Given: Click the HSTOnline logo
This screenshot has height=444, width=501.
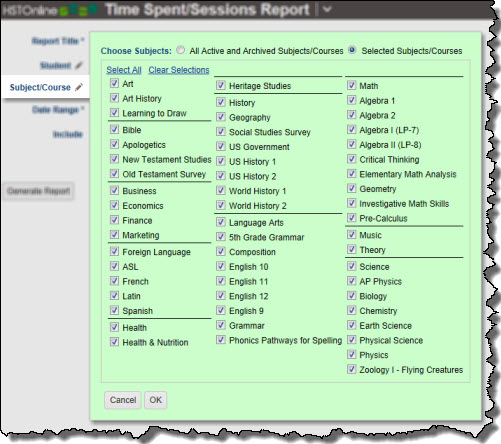Looking at the screenshot, I should (49, 10).
